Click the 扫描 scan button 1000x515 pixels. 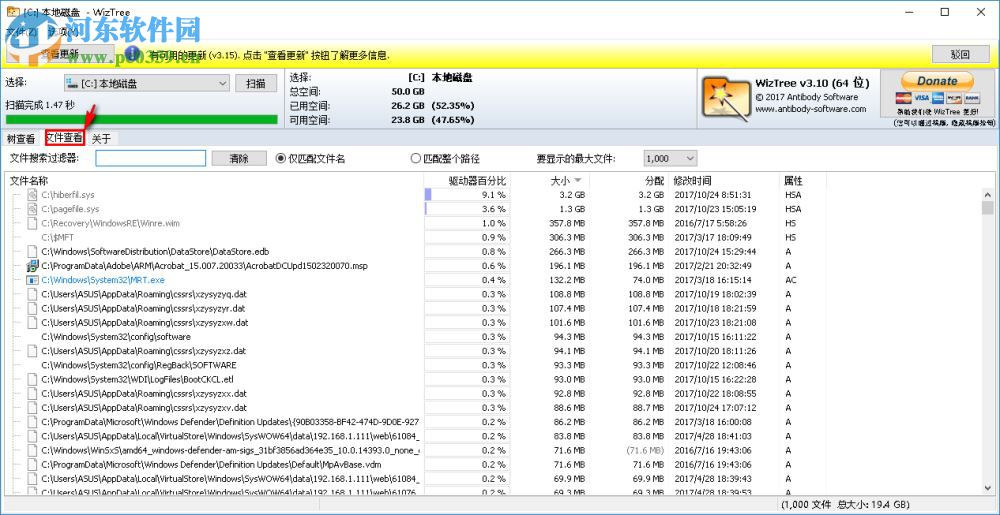(x=256, y=83)
